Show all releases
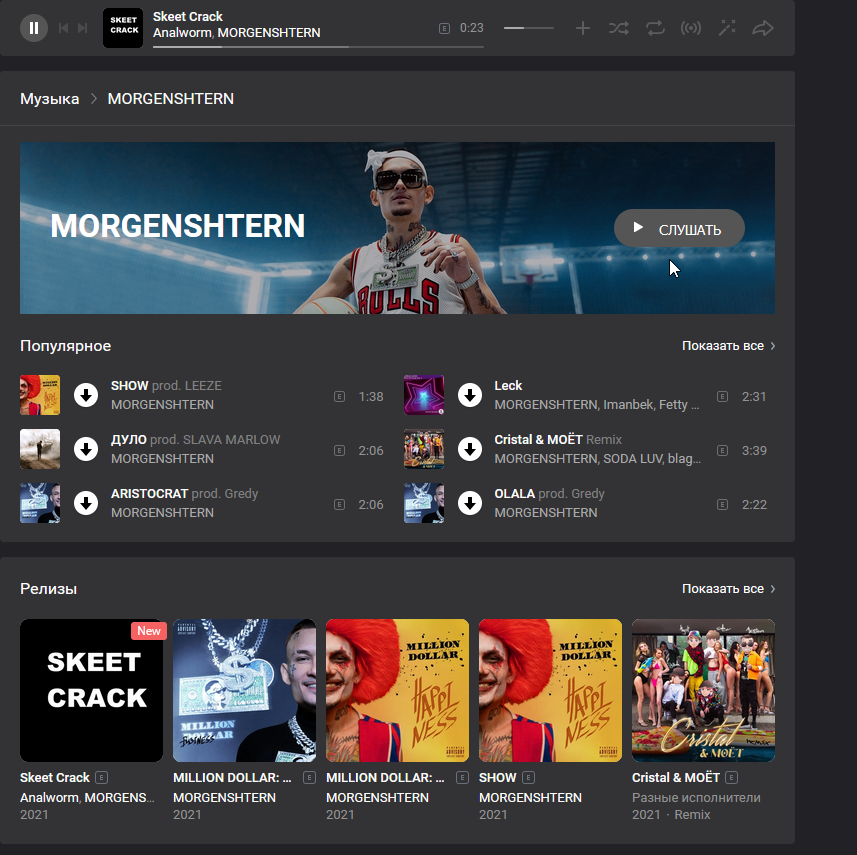This screenshot has height=855, width=857. pyautogui.click(x=728, y=589)
